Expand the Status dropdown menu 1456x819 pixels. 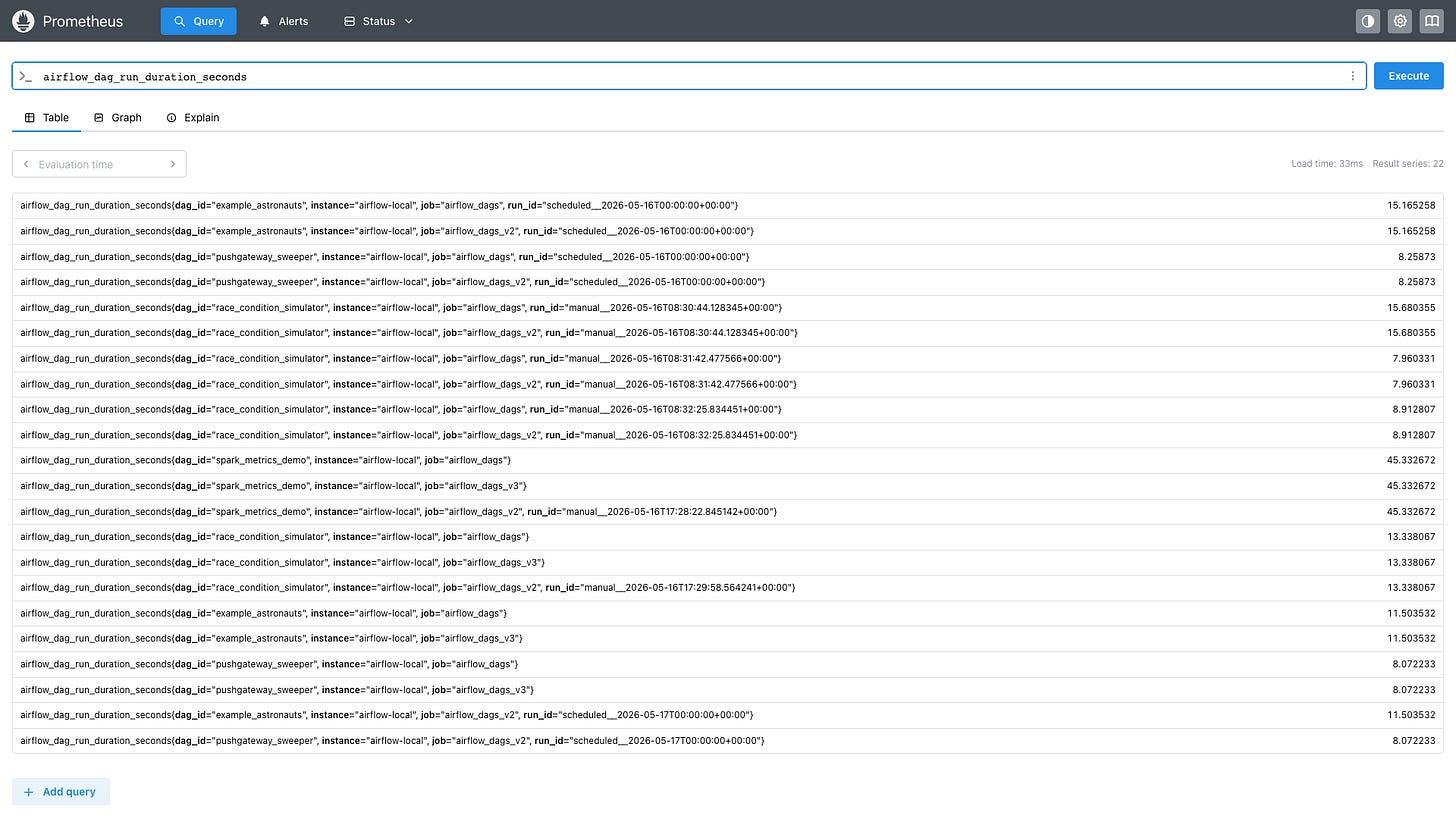(x=378, y=21)
